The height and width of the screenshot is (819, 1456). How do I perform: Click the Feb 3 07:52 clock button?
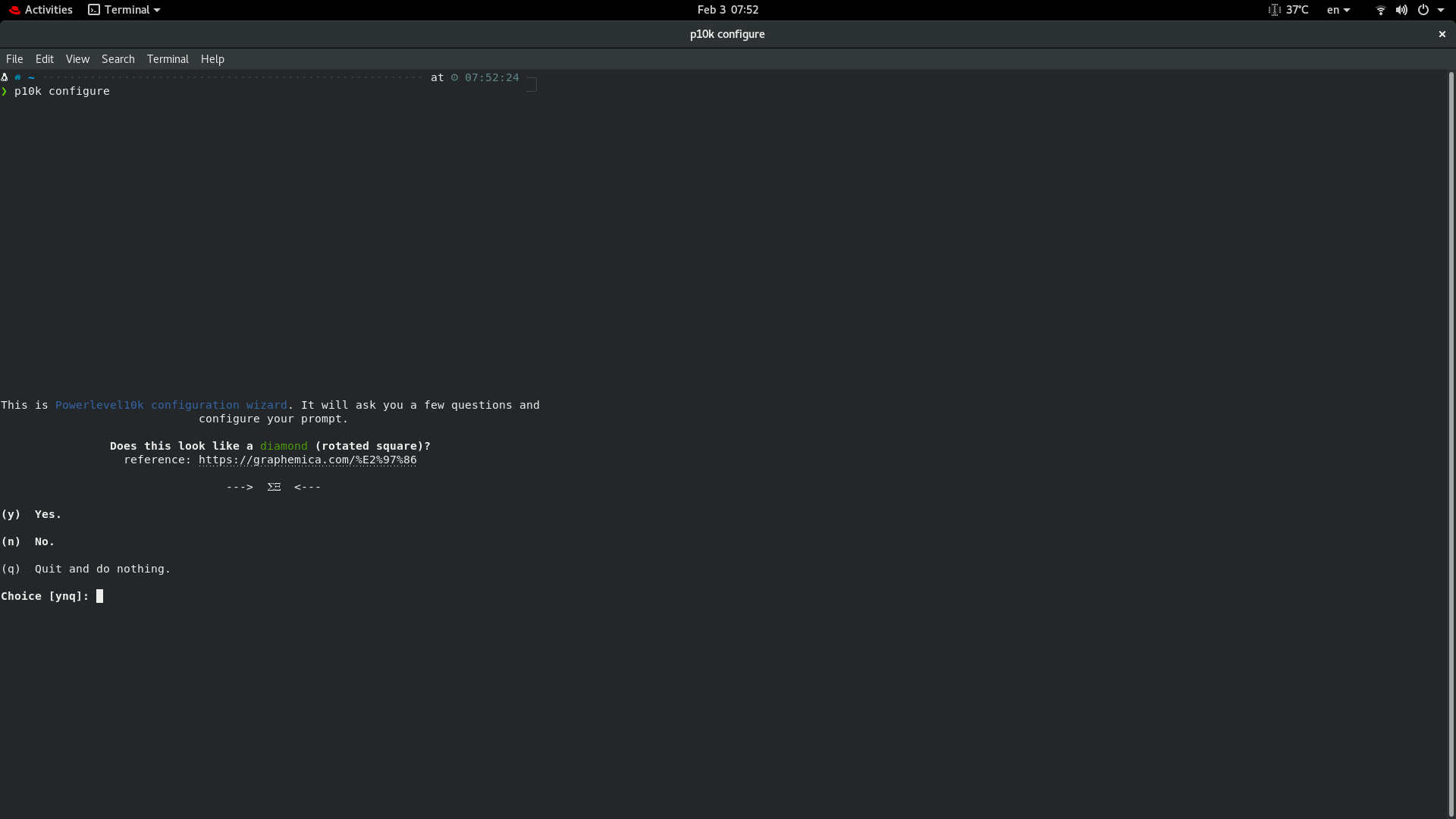[727, 10]
